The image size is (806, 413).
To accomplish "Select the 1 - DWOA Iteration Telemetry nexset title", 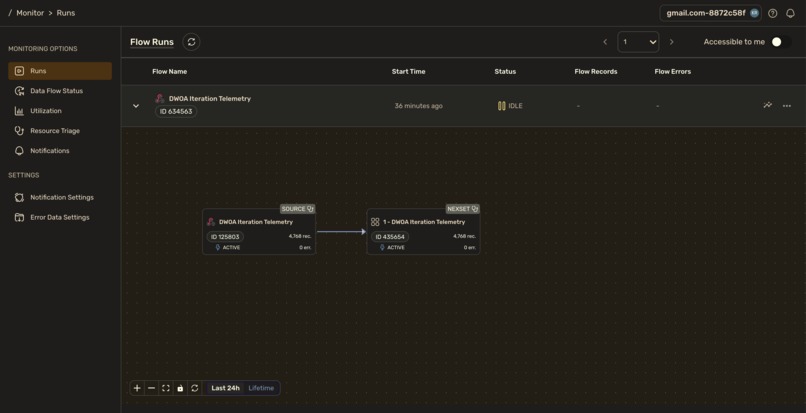I will pos(424,222).
